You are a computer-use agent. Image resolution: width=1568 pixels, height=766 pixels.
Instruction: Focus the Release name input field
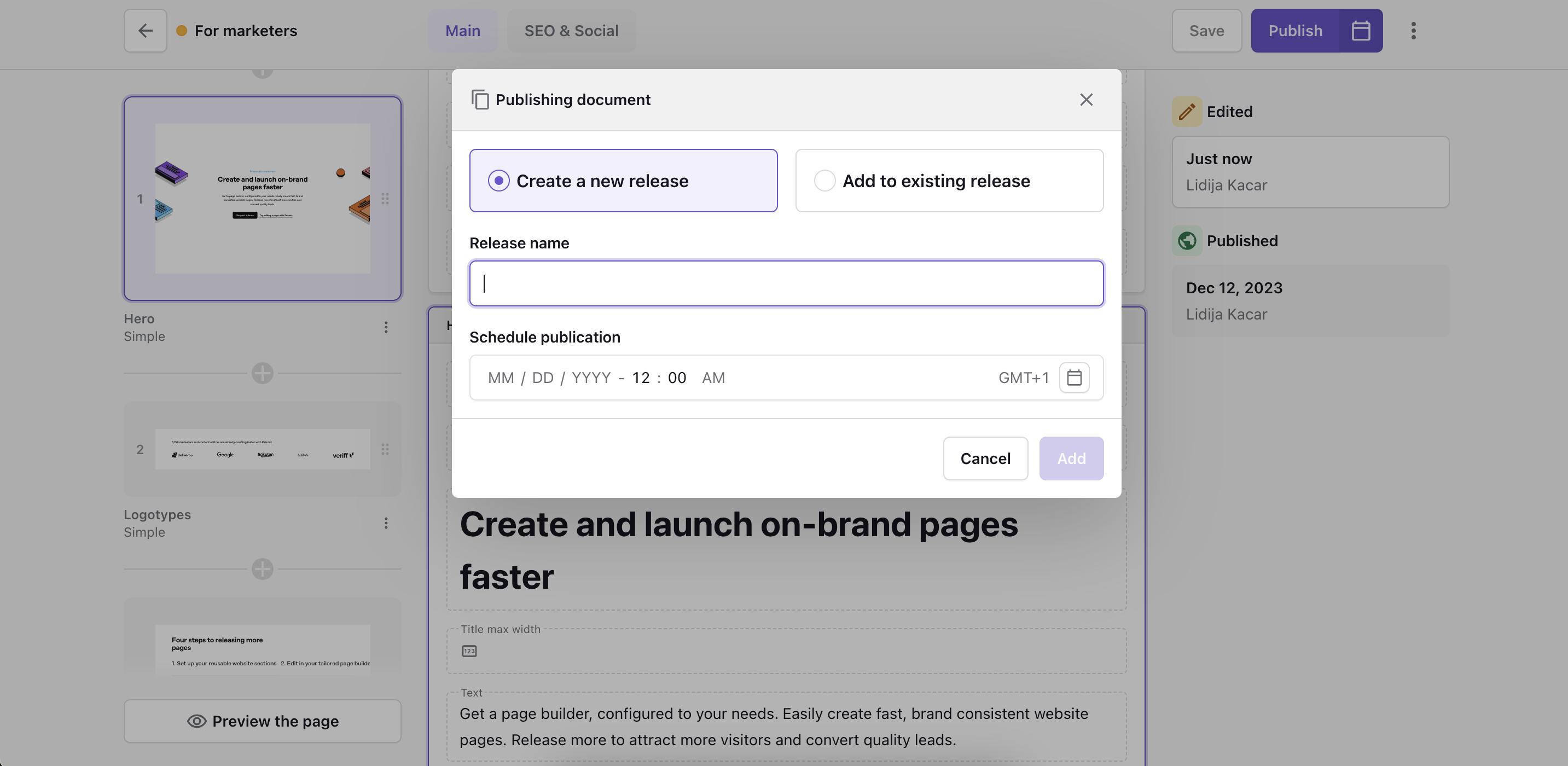786,284
